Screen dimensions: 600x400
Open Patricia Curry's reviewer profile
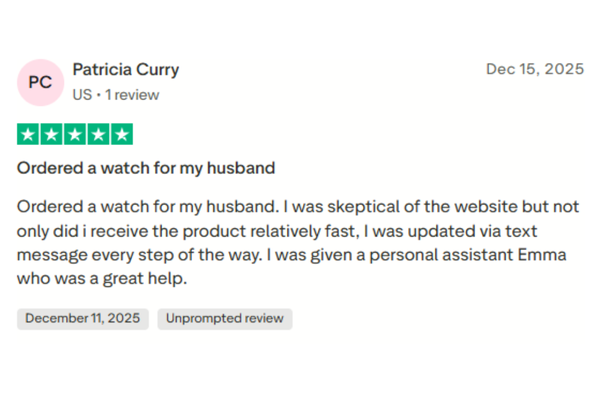(x=126, y=70)
